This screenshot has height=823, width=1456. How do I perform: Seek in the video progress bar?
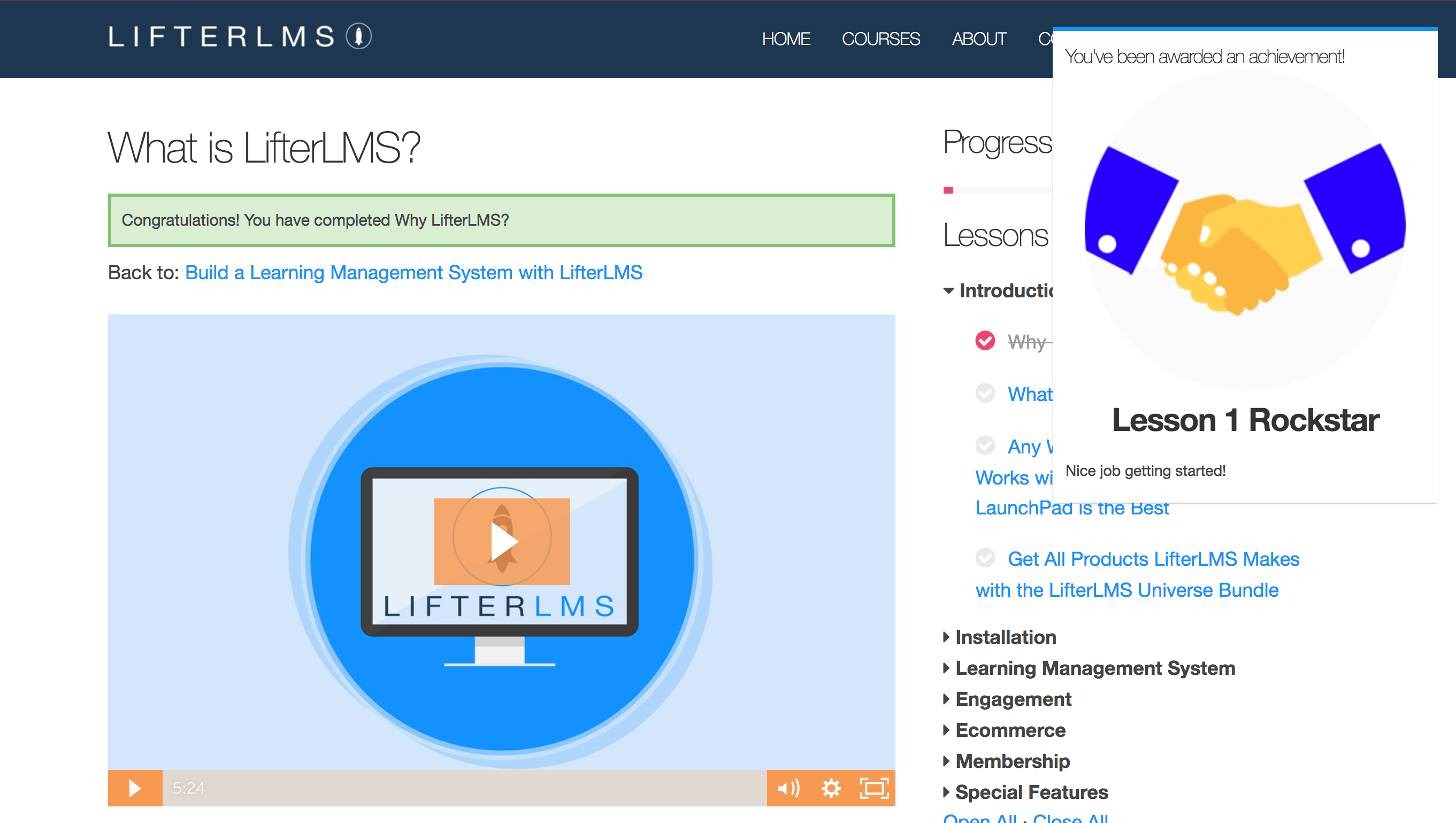tap(463, 788)
